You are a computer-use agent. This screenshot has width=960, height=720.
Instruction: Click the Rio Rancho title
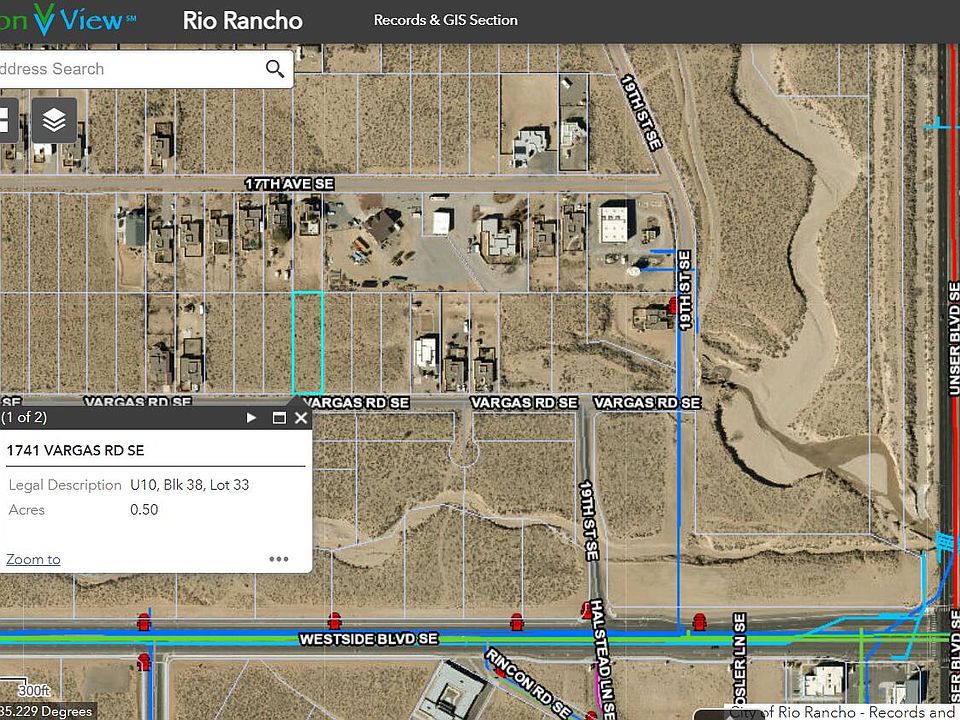pos(242,21)
